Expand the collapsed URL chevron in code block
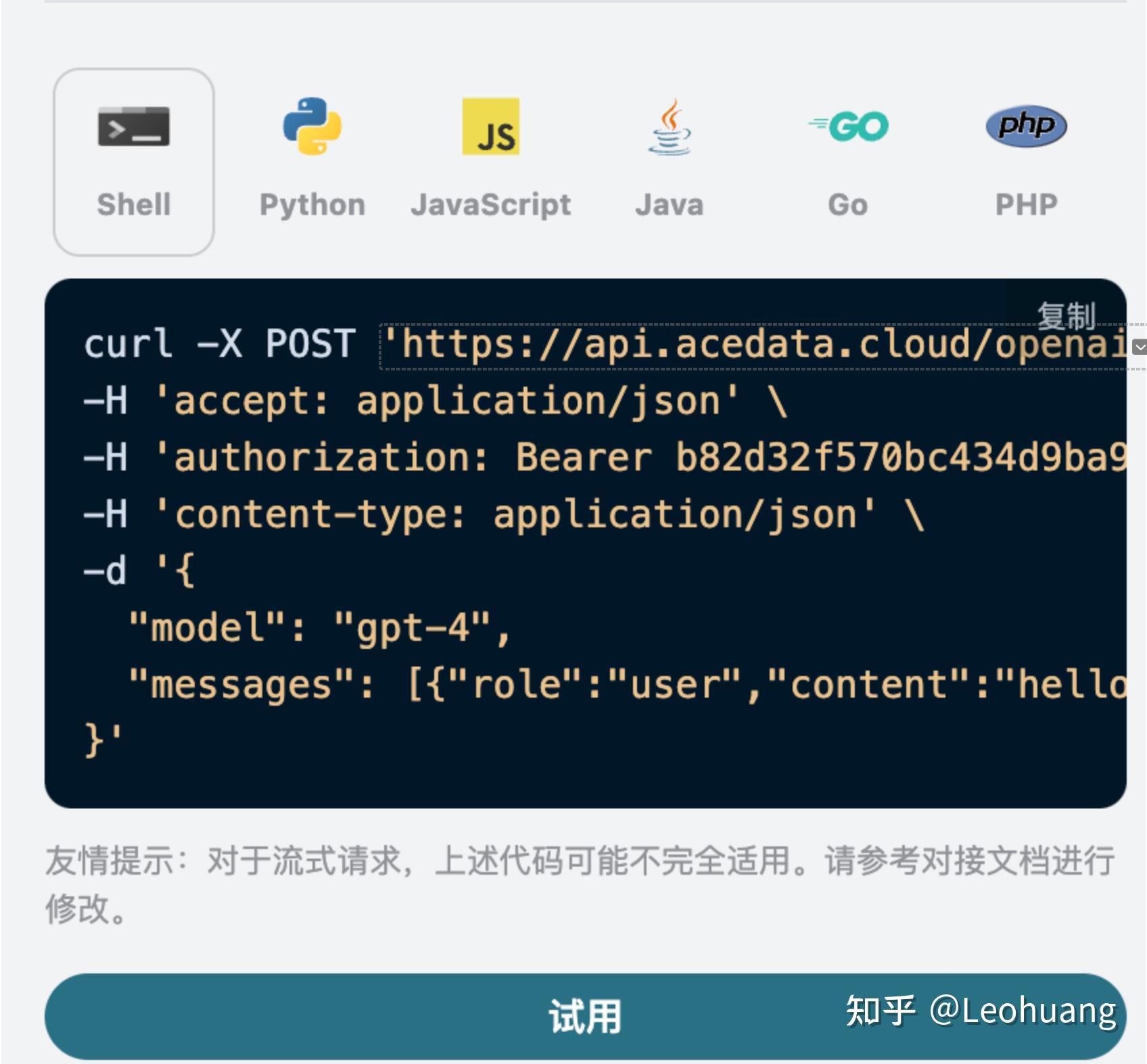This screenshot has height=1064, width=1147. click(x=1140, y=346)
